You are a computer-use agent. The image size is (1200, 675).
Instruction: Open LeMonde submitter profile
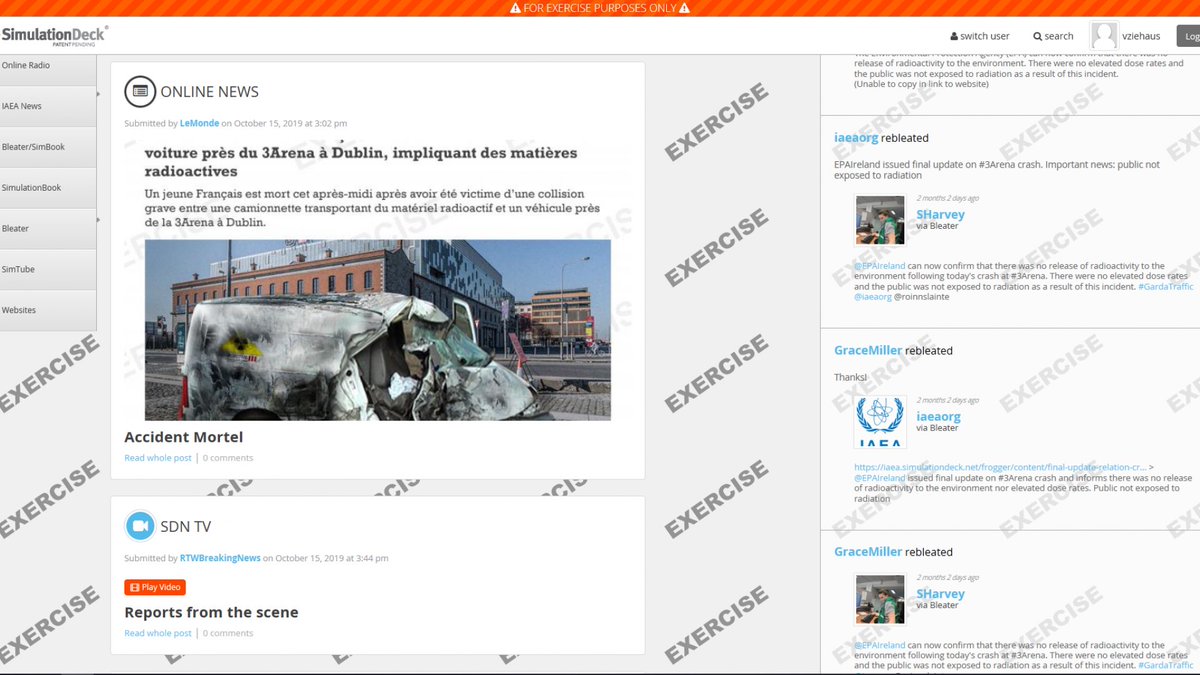199,123
